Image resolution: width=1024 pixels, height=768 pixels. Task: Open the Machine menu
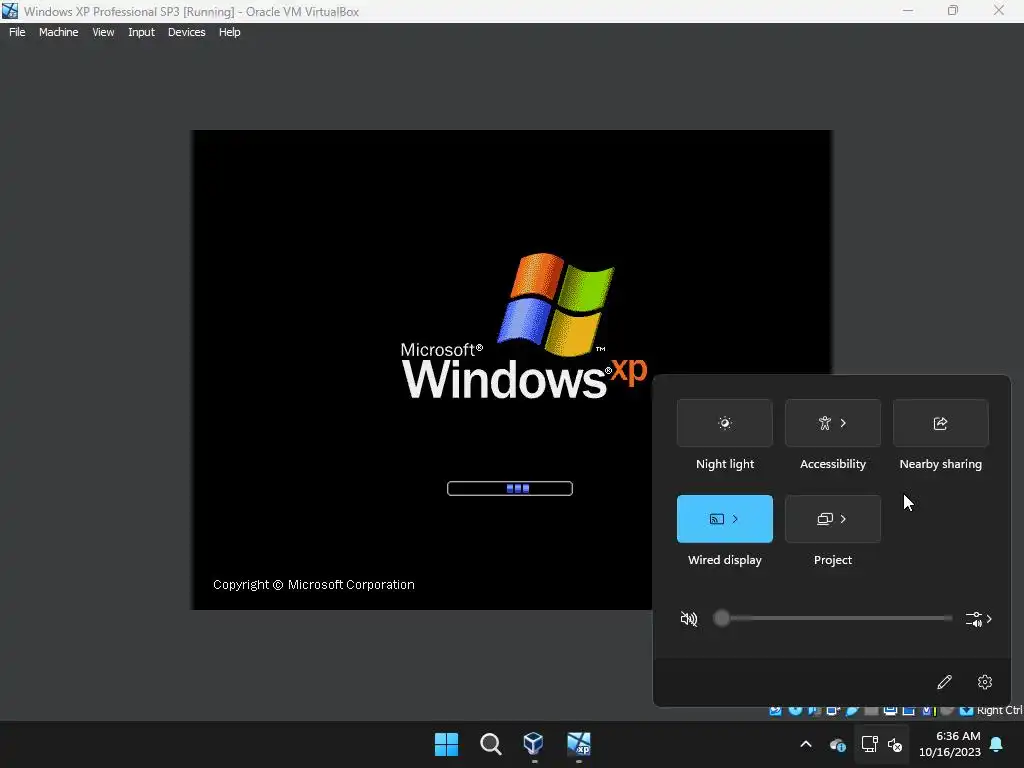click(x=58, y=32)
